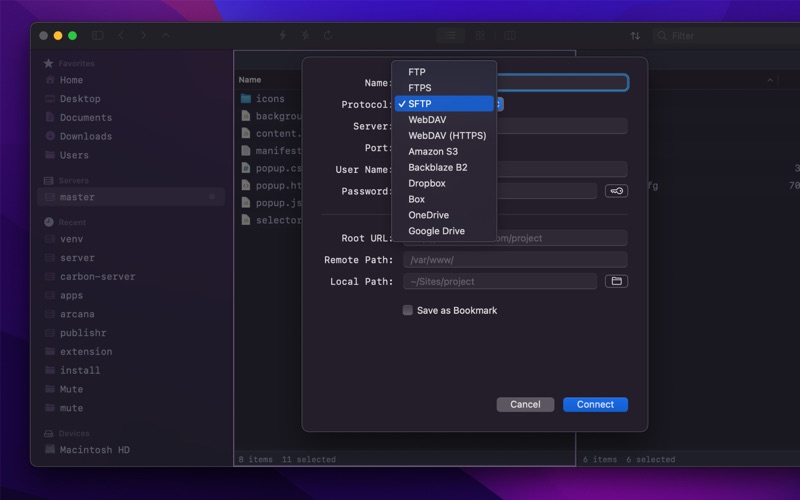This screenshot has height=500, width=800.
Task: Open Macintosh HD device
Action: pos(94,450)
